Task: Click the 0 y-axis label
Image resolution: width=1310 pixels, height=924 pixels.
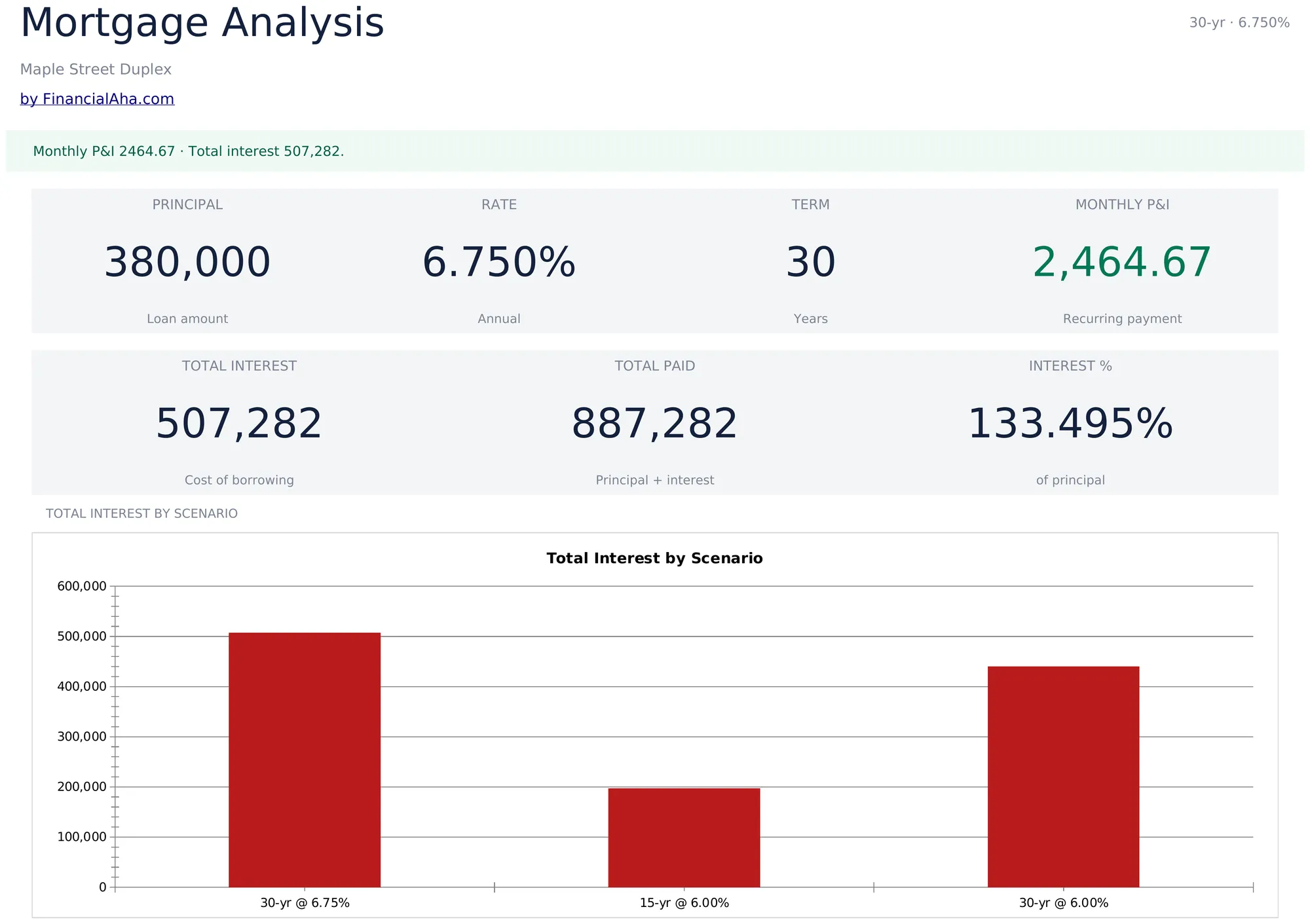Action: pyautogui.click(x=103, y=887)
